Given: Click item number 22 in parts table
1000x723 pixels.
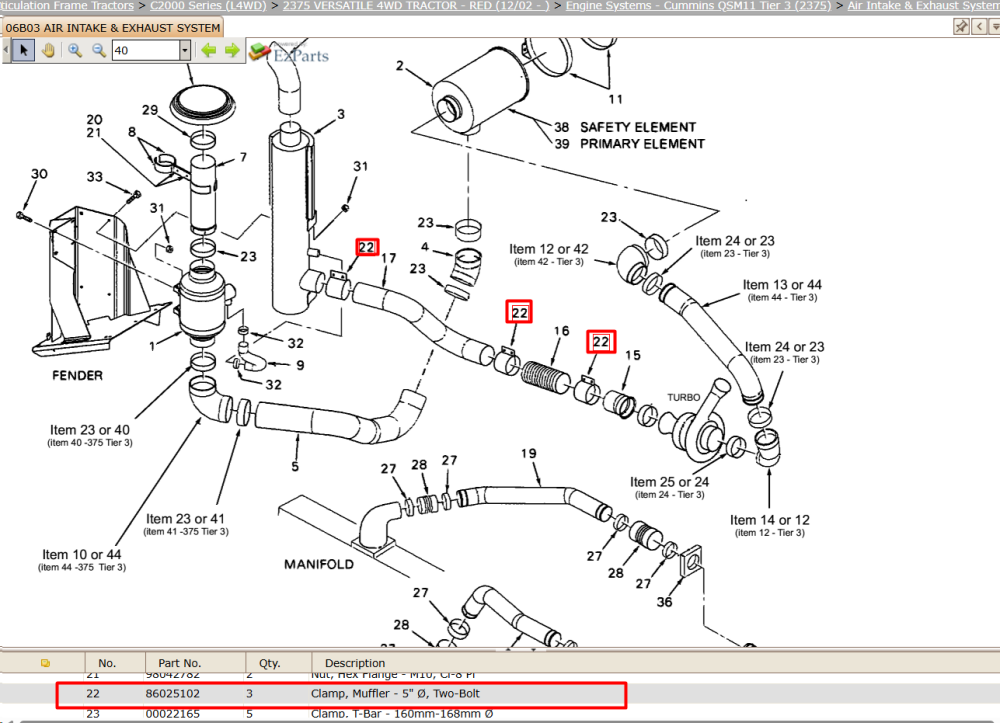Looking at the screenshot, I should tap(93, 694).
